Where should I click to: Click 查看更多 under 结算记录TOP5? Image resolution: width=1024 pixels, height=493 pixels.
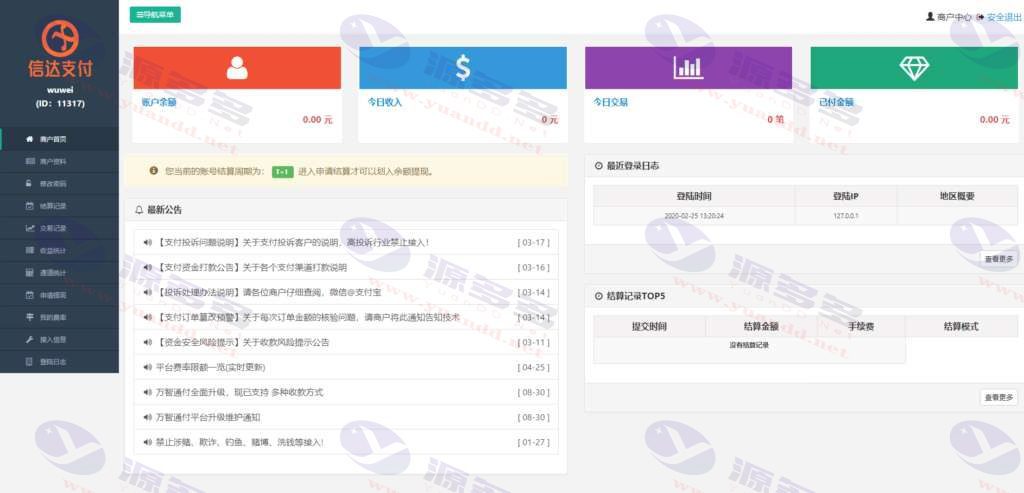(999, 397)
